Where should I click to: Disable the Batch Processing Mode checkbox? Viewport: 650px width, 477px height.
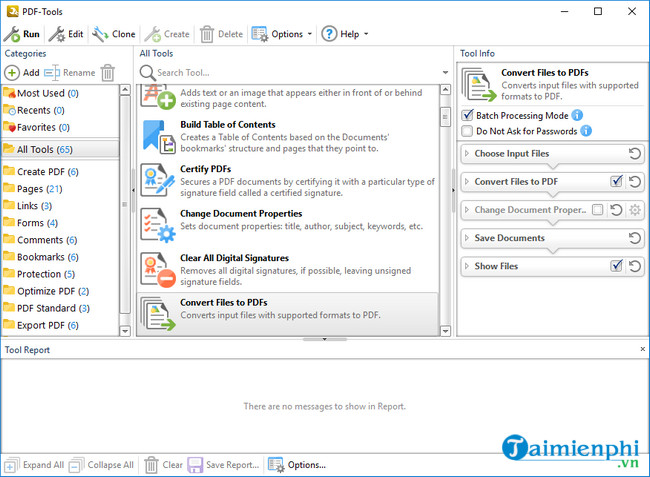(467, 116)
